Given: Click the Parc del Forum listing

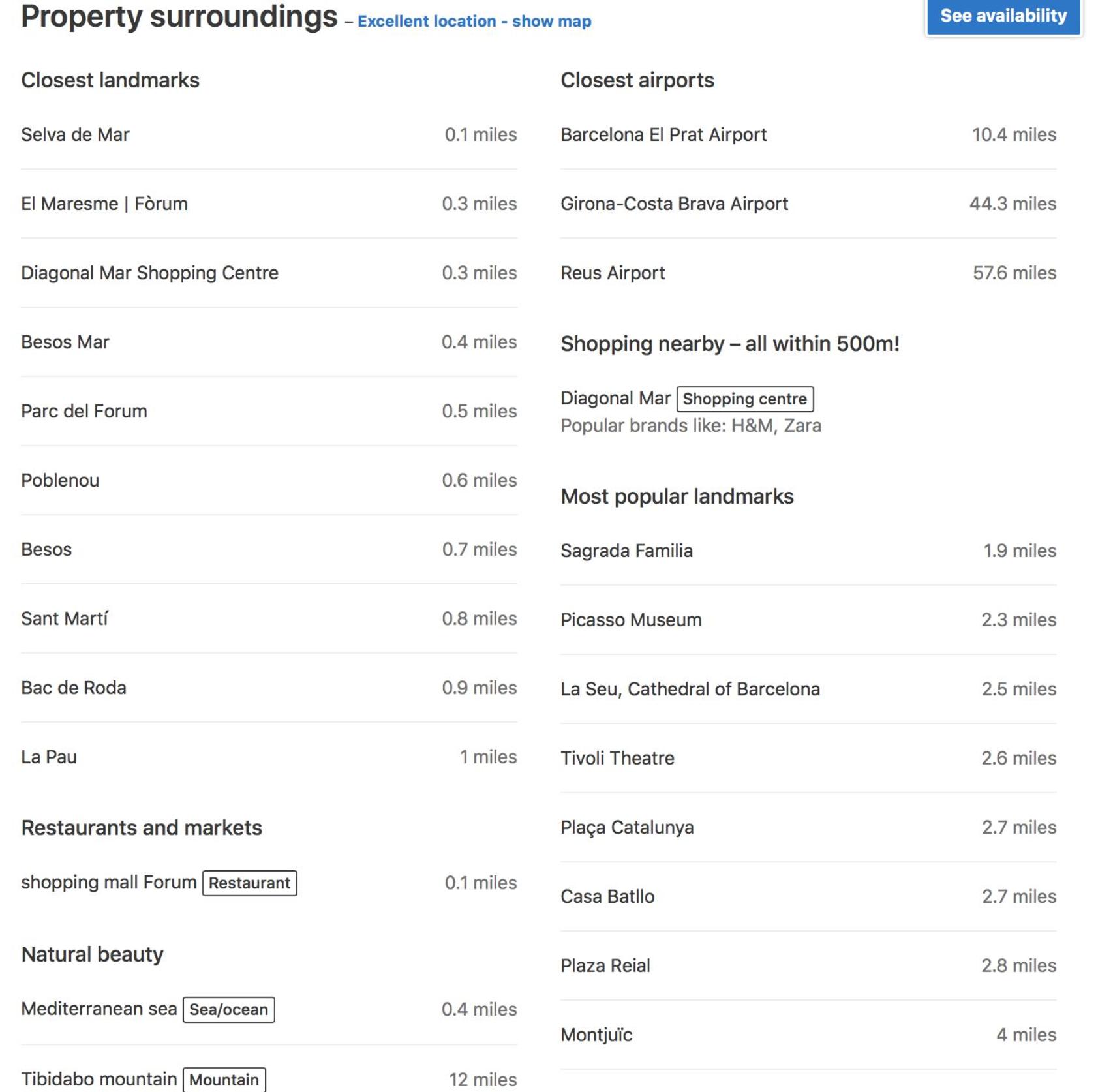Looking at the screenshot, I should coord(269,411).
